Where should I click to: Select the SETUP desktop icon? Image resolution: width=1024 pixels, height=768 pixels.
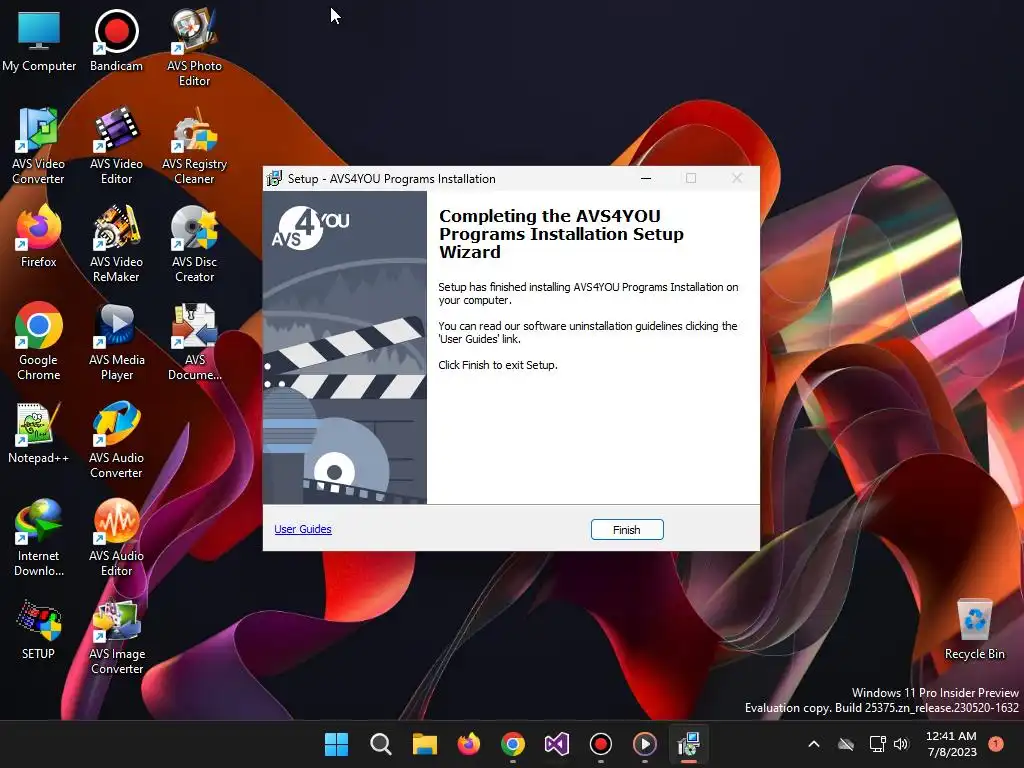[39, 630]
